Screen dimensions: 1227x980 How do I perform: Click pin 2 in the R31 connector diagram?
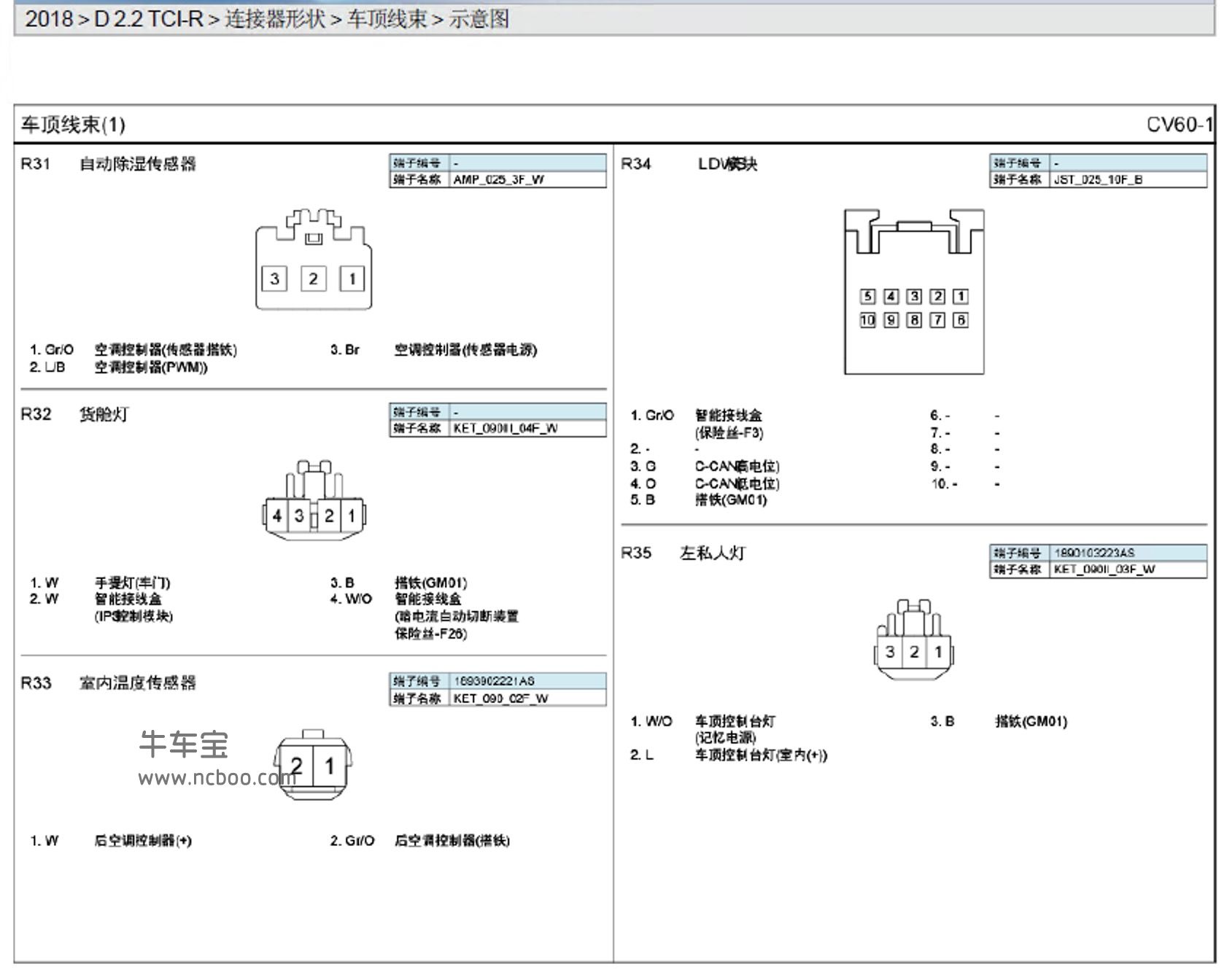pos(313,279)
